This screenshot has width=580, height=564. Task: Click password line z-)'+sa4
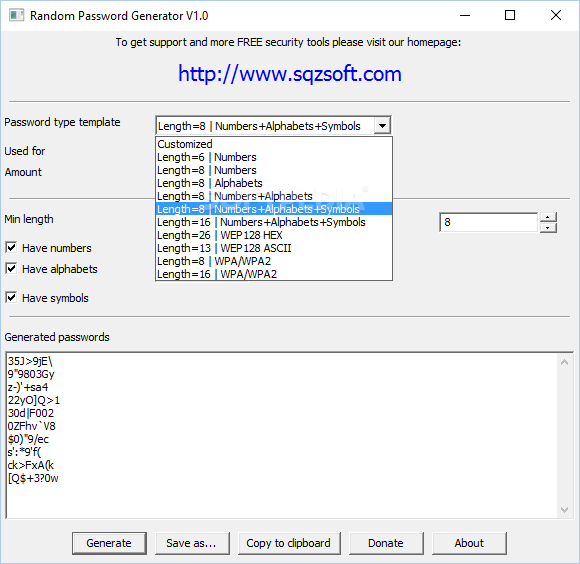[28, 387]
